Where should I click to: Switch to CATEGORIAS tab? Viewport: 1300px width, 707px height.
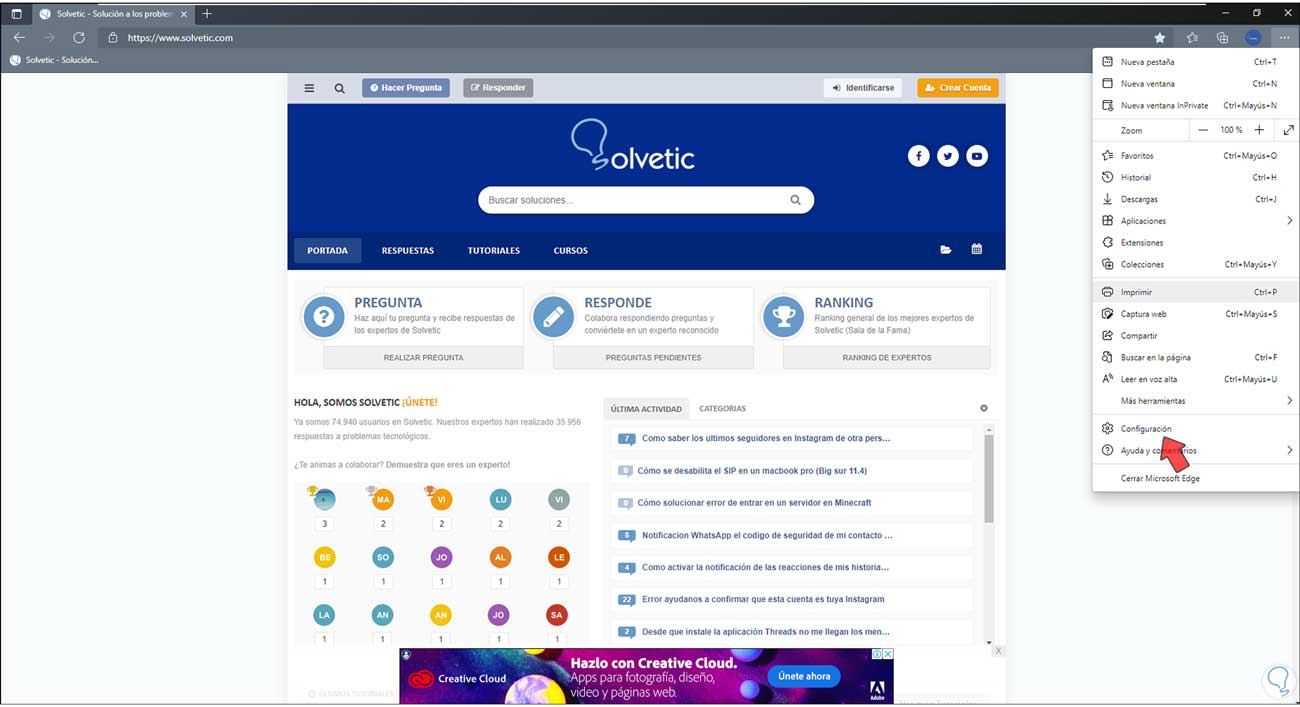[x=722, y=409]
